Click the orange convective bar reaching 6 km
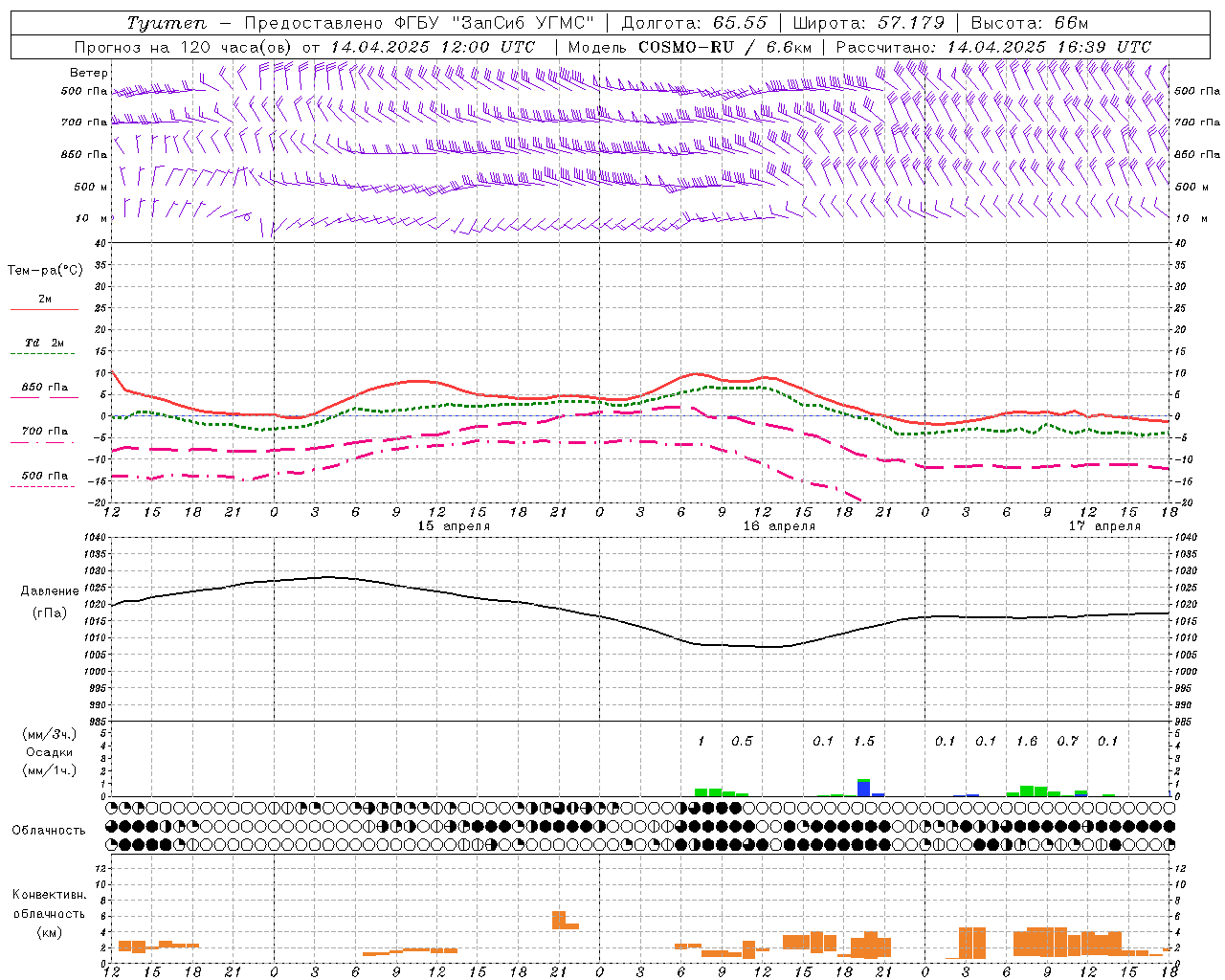 point(559,920)
